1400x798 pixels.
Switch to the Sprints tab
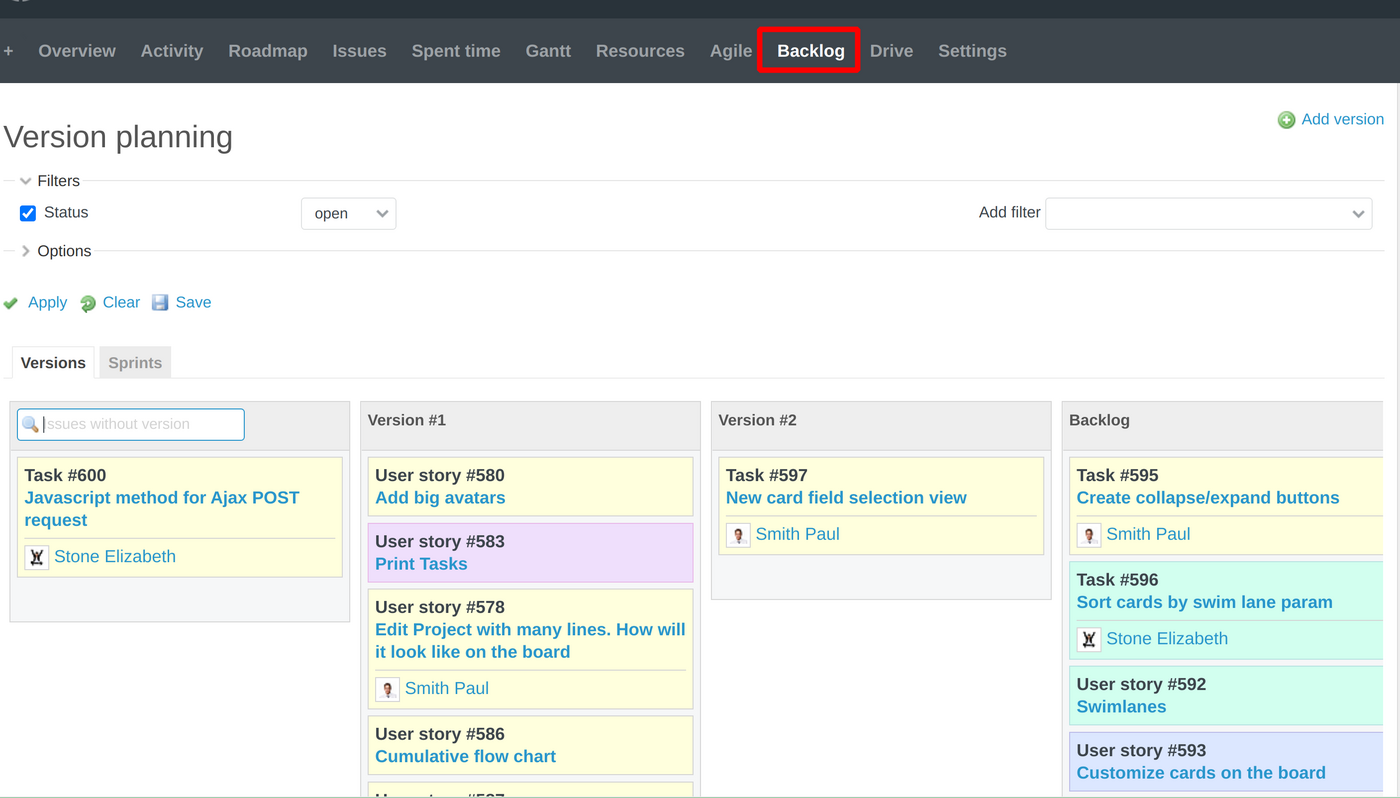tap(134, 362)
